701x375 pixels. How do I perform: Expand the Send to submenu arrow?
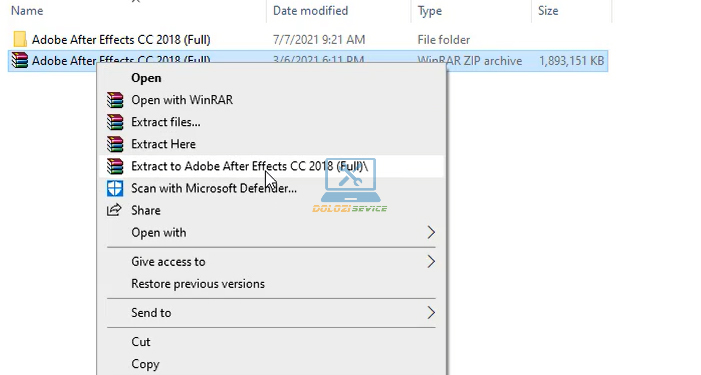(x=431, y=313)
